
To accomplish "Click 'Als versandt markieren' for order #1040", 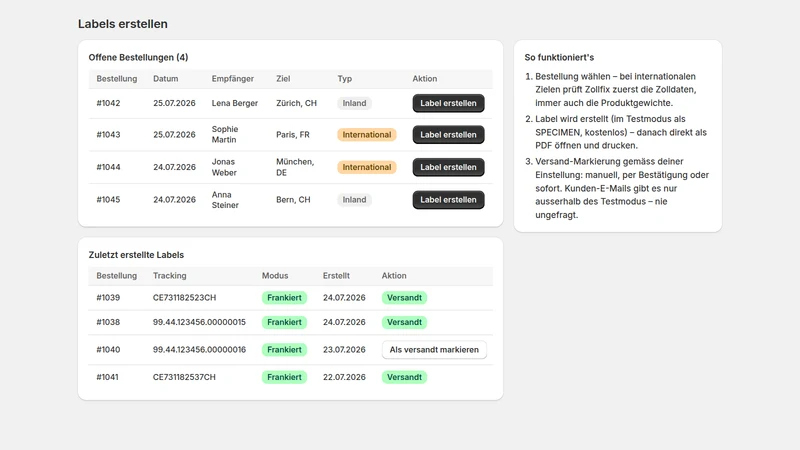I will coord(434,350).
